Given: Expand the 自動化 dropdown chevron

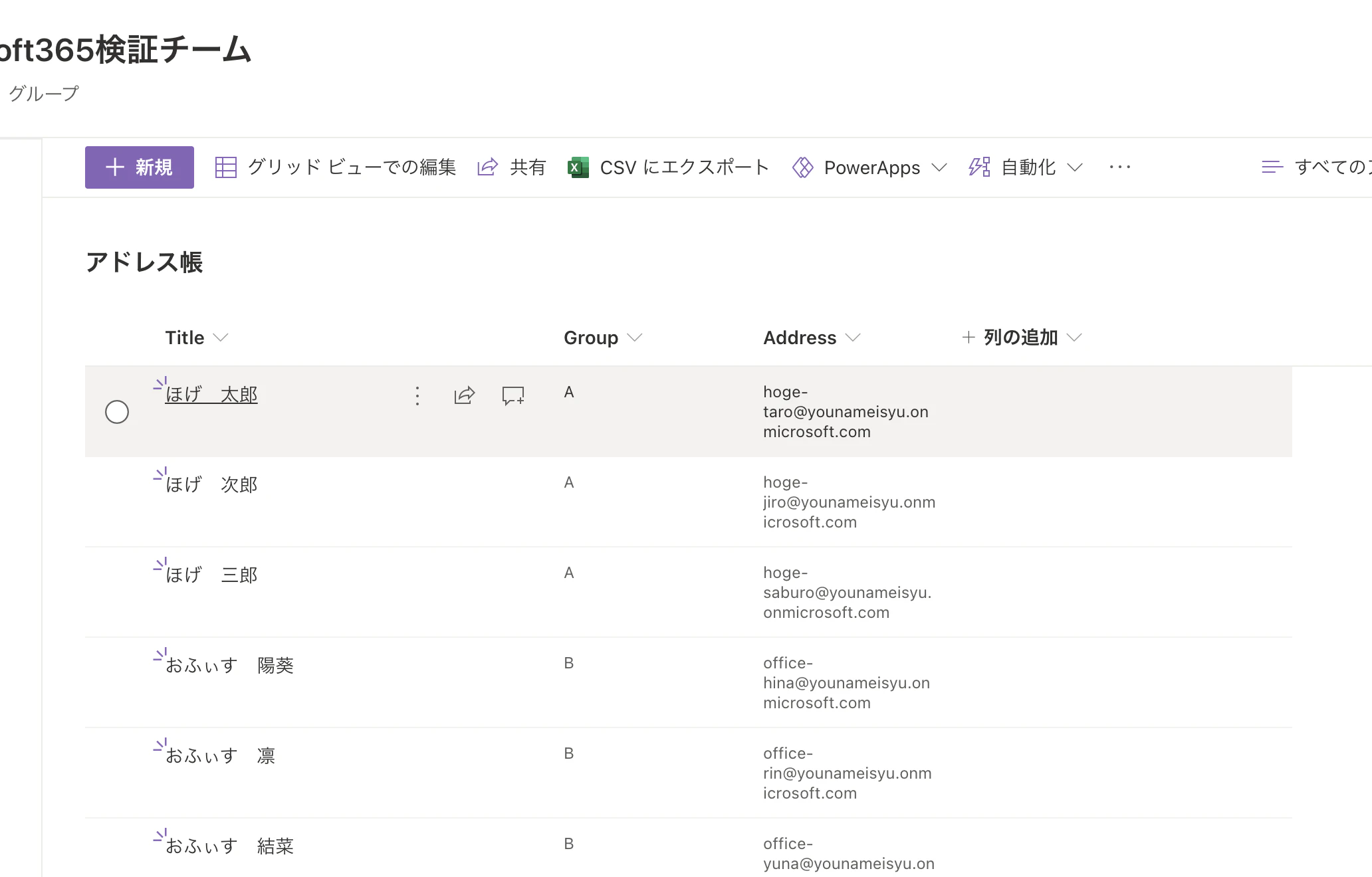Looking at the screenshot, I should [1075, 167].
